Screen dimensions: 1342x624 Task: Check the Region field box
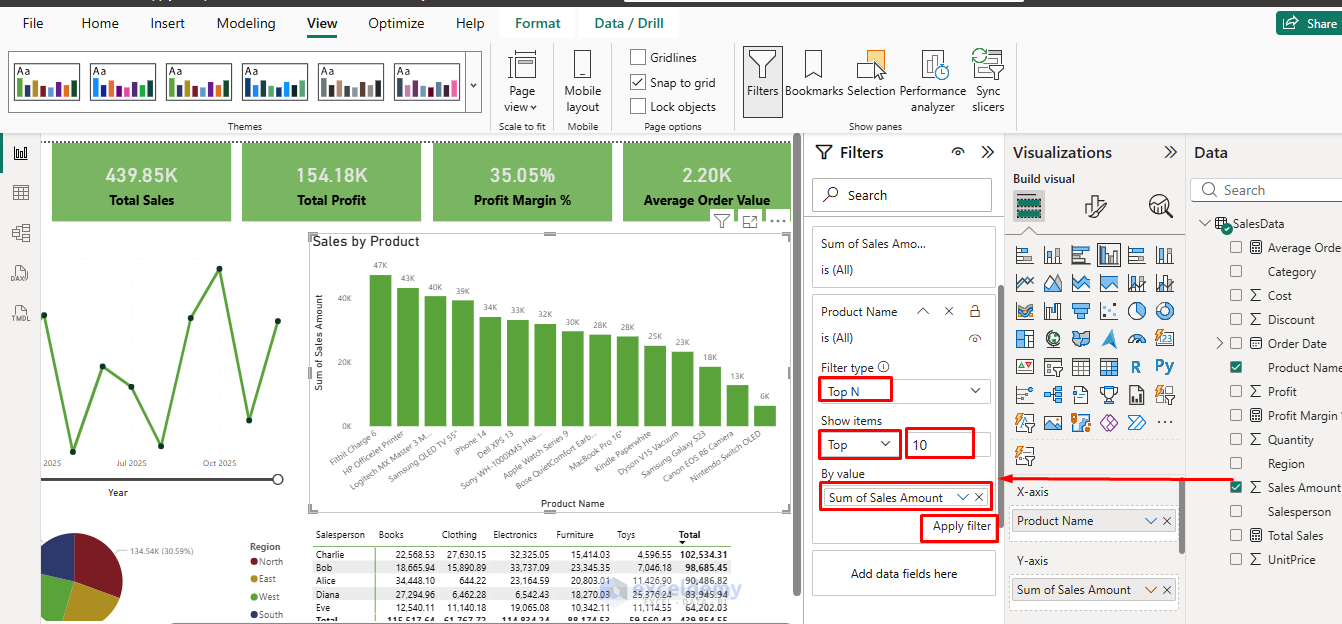tap(1236, 463)
